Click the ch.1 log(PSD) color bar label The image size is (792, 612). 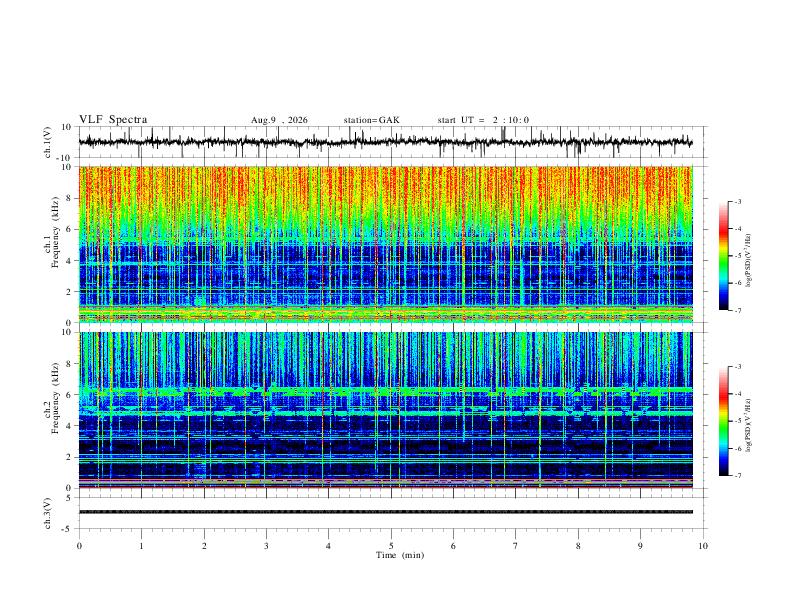point(749,261)
